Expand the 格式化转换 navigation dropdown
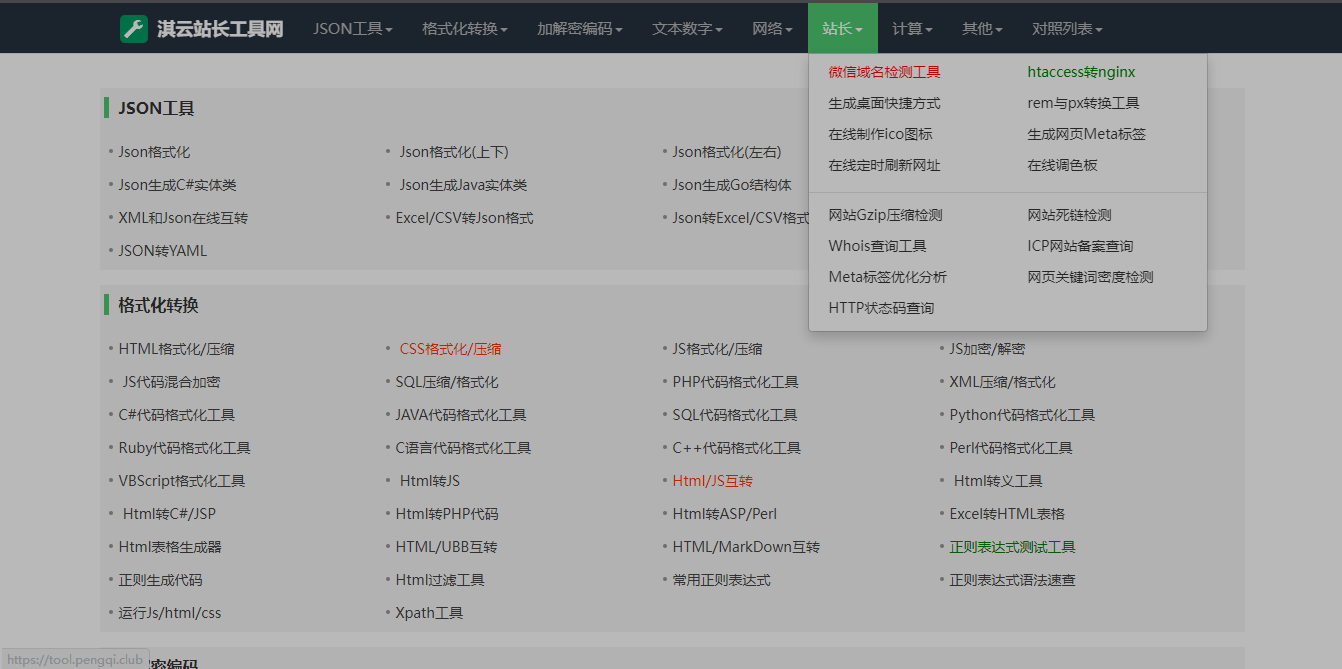This screenshot has height=669, width=1342. point(464,29)
